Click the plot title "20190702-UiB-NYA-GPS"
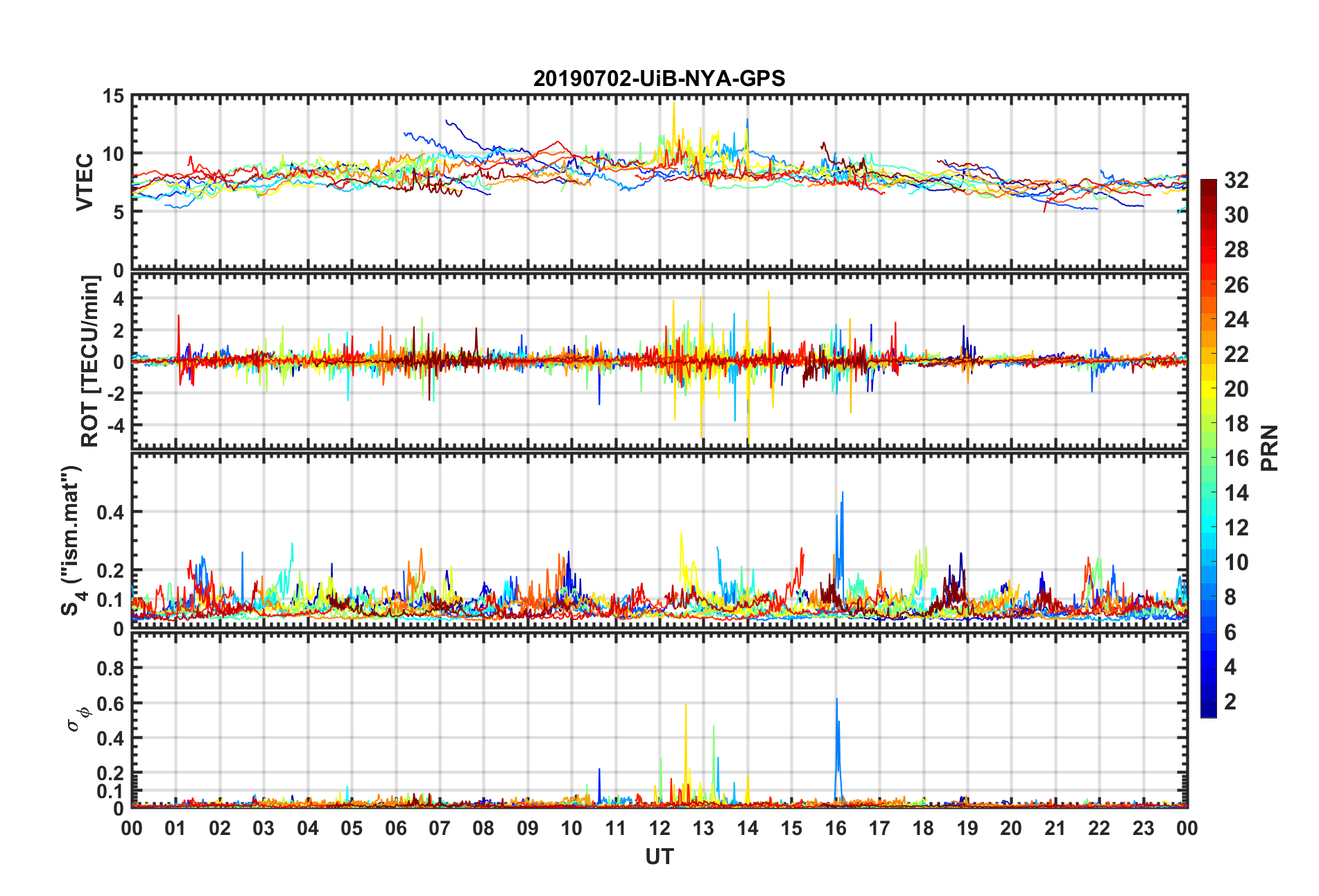This screenshot has width=1319, height=896. 659,78
